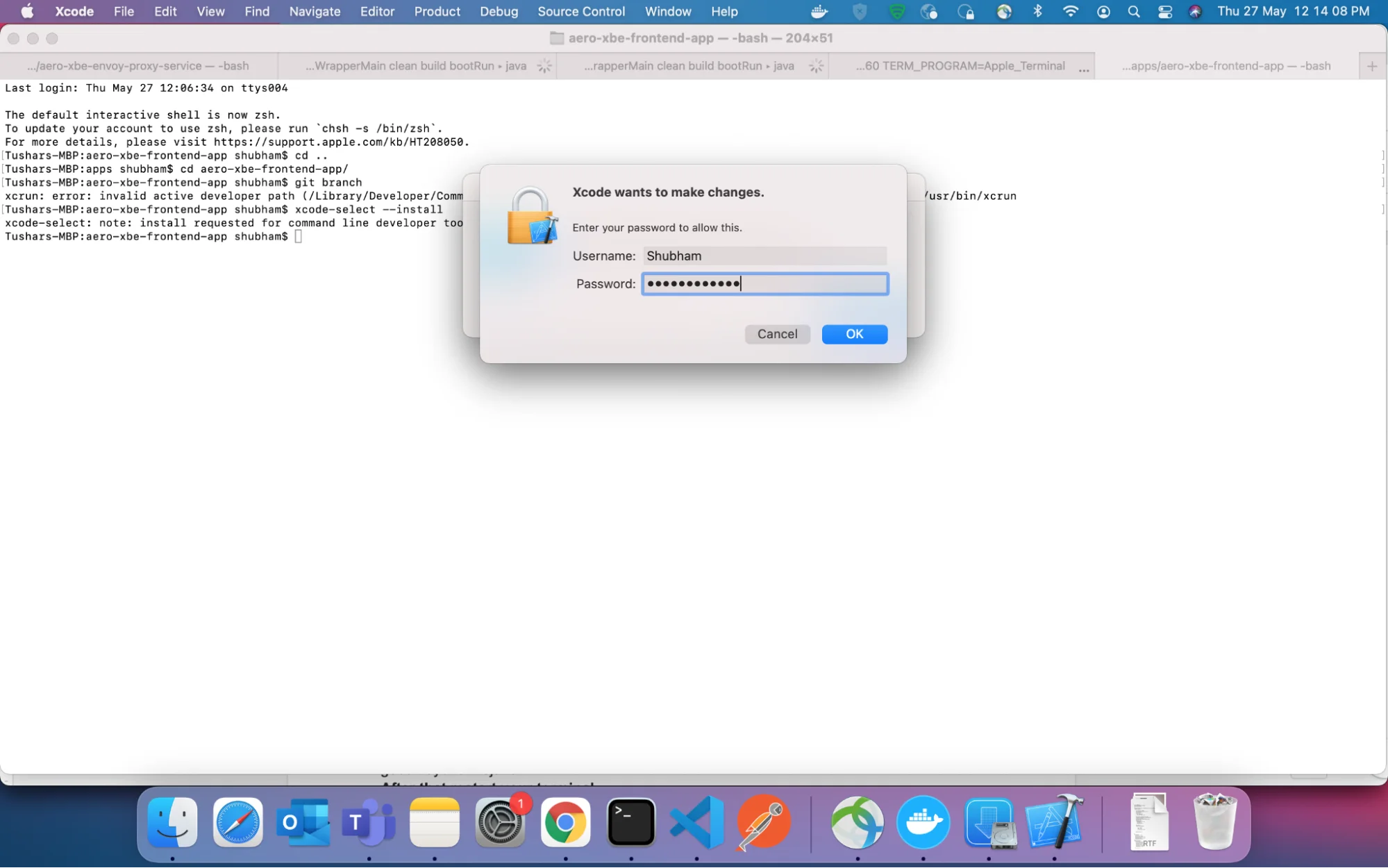The height and width of the screenshot is (868, 1388).
Task: Expand the rapperMain clean build tab
Action: click(695, 65)
